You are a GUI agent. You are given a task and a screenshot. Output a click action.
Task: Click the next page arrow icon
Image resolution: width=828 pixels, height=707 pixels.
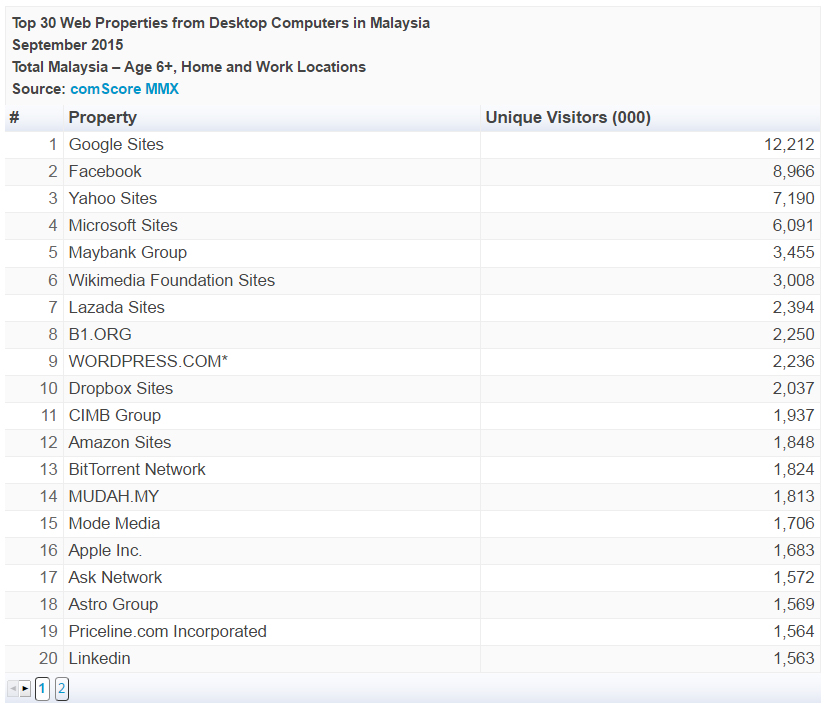(x=25, y=689)
